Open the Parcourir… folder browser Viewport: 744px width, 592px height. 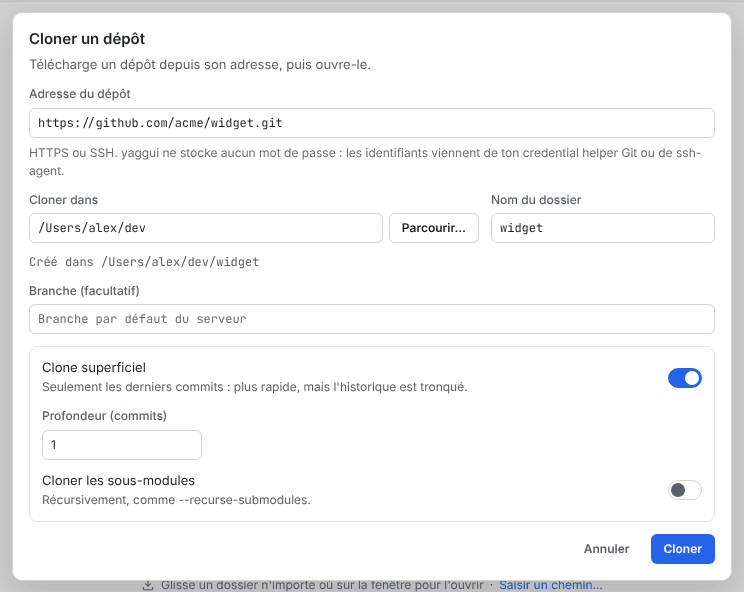tap(434, 228)
